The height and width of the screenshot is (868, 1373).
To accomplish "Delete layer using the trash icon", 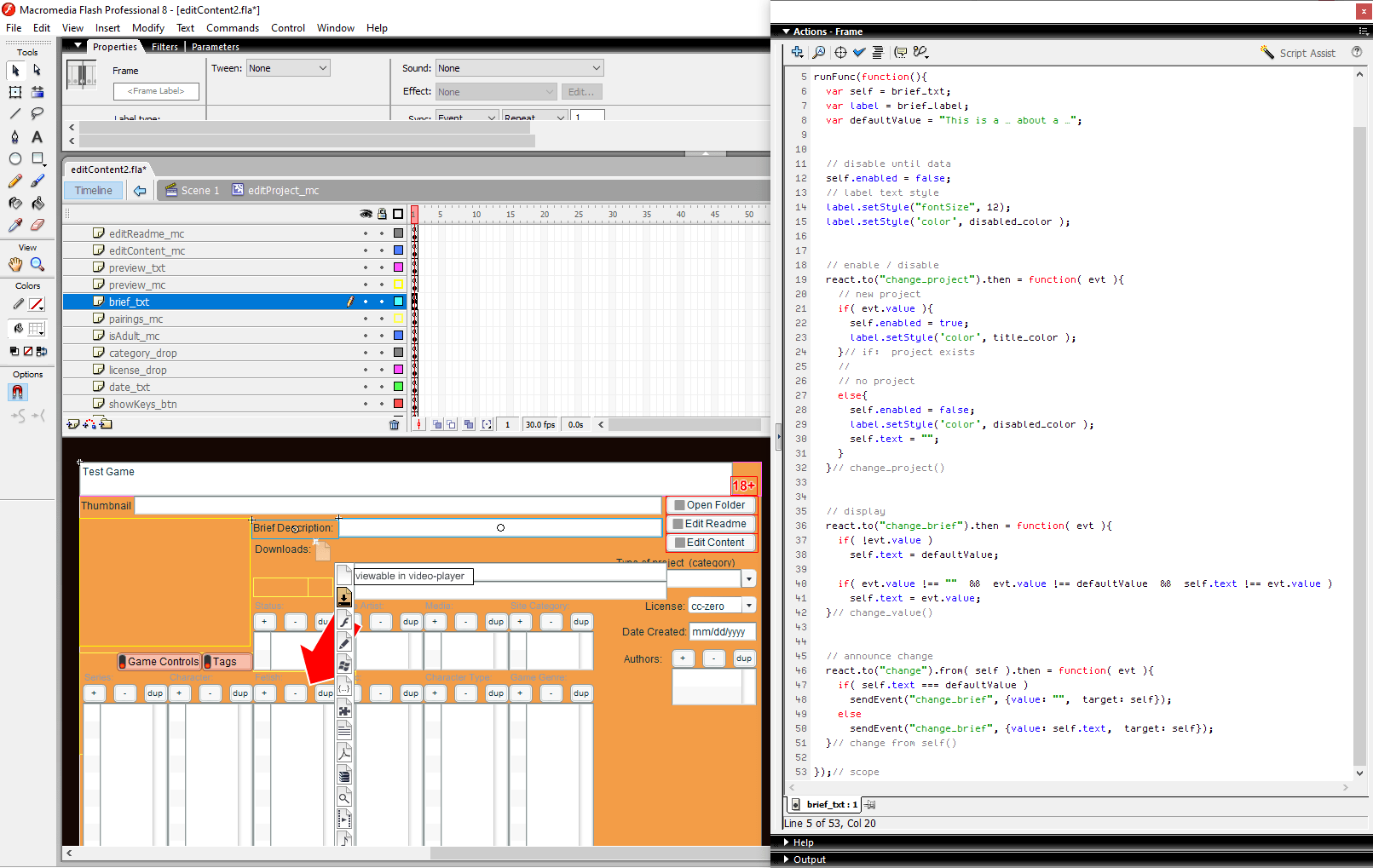I will click(394, 424).
